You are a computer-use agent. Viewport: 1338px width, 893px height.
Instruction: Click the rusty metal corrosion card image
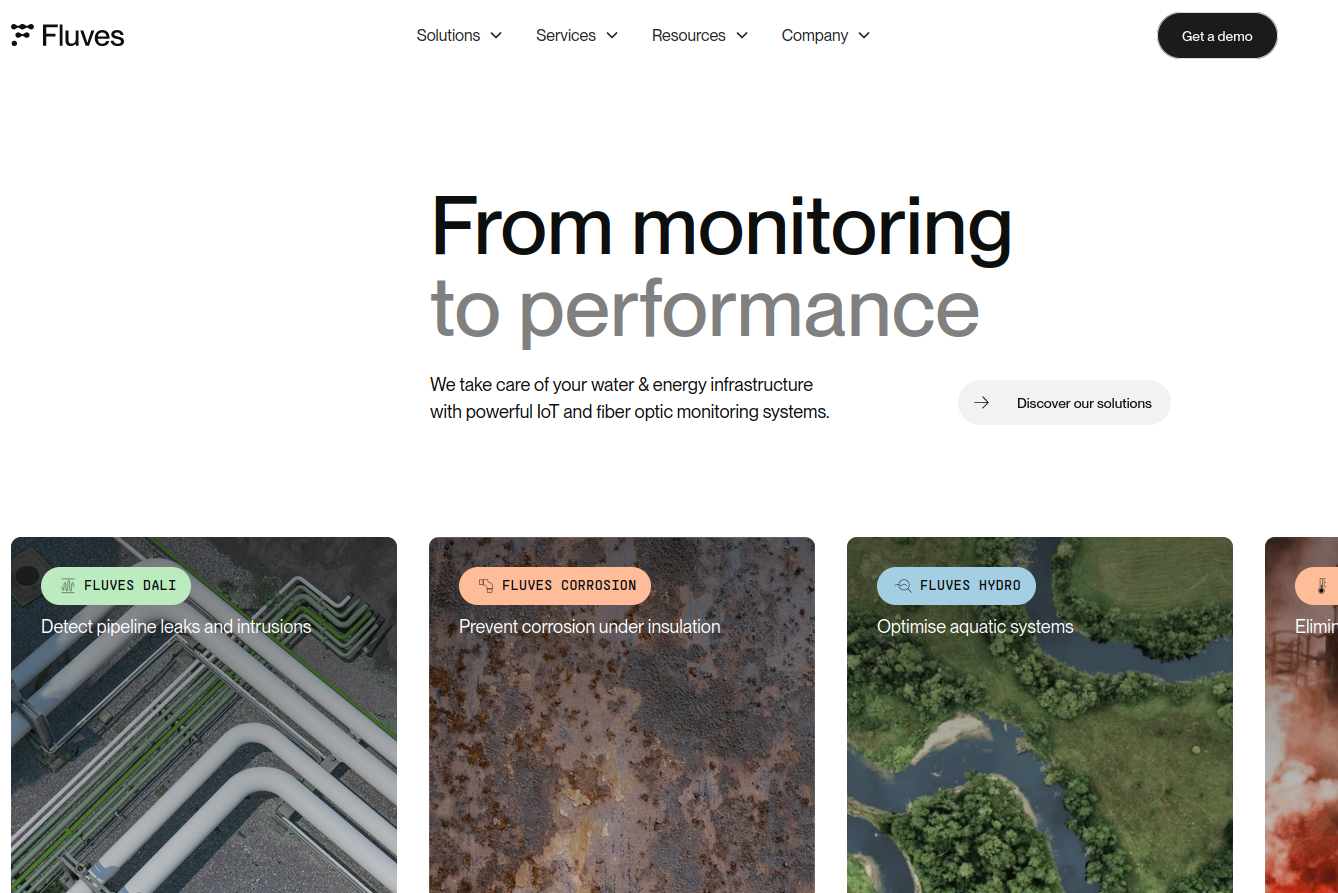(x=621, y=760)
